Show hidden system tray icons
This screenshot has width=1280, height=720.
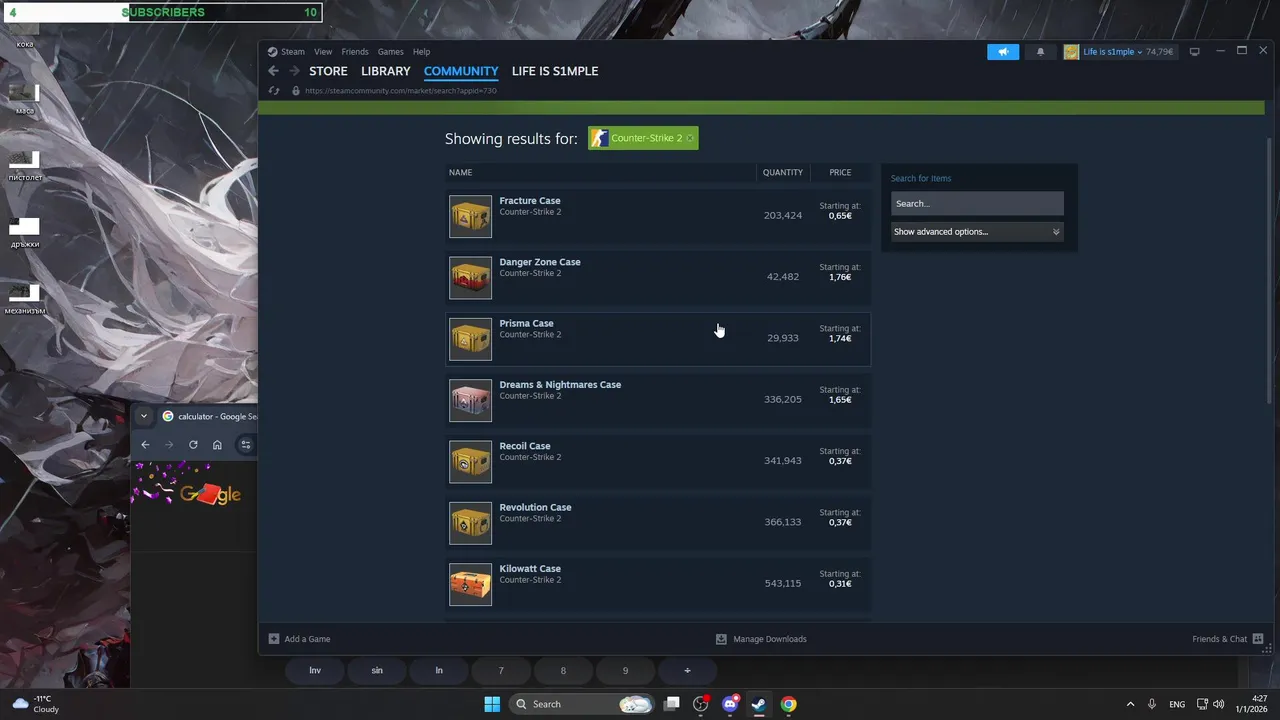point(1130,704)
